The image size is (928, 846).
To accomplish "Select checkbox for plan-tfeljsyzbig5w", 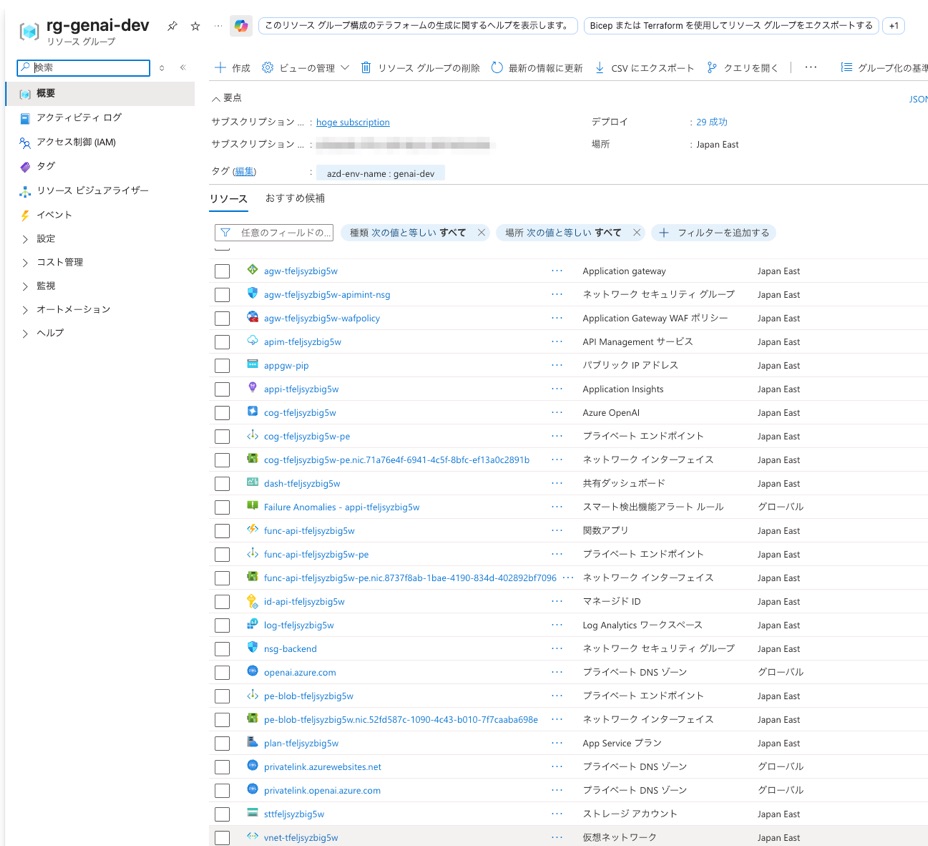I will tap(223, 744).
